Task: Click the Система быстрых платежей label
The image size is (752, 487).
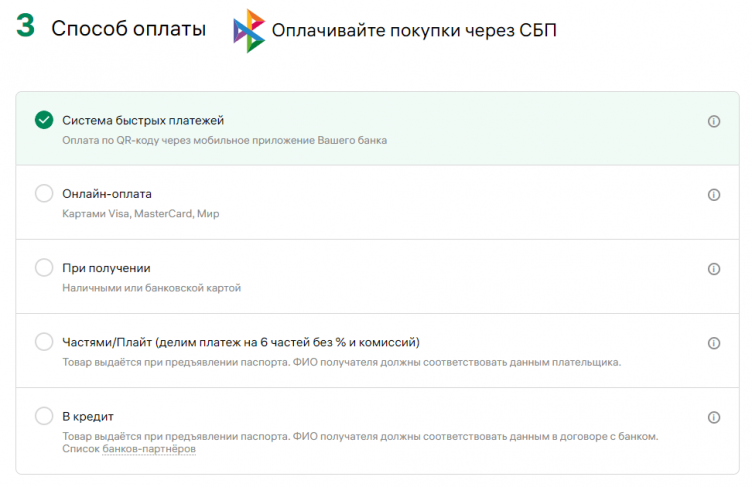Action: tap(143, 120)
